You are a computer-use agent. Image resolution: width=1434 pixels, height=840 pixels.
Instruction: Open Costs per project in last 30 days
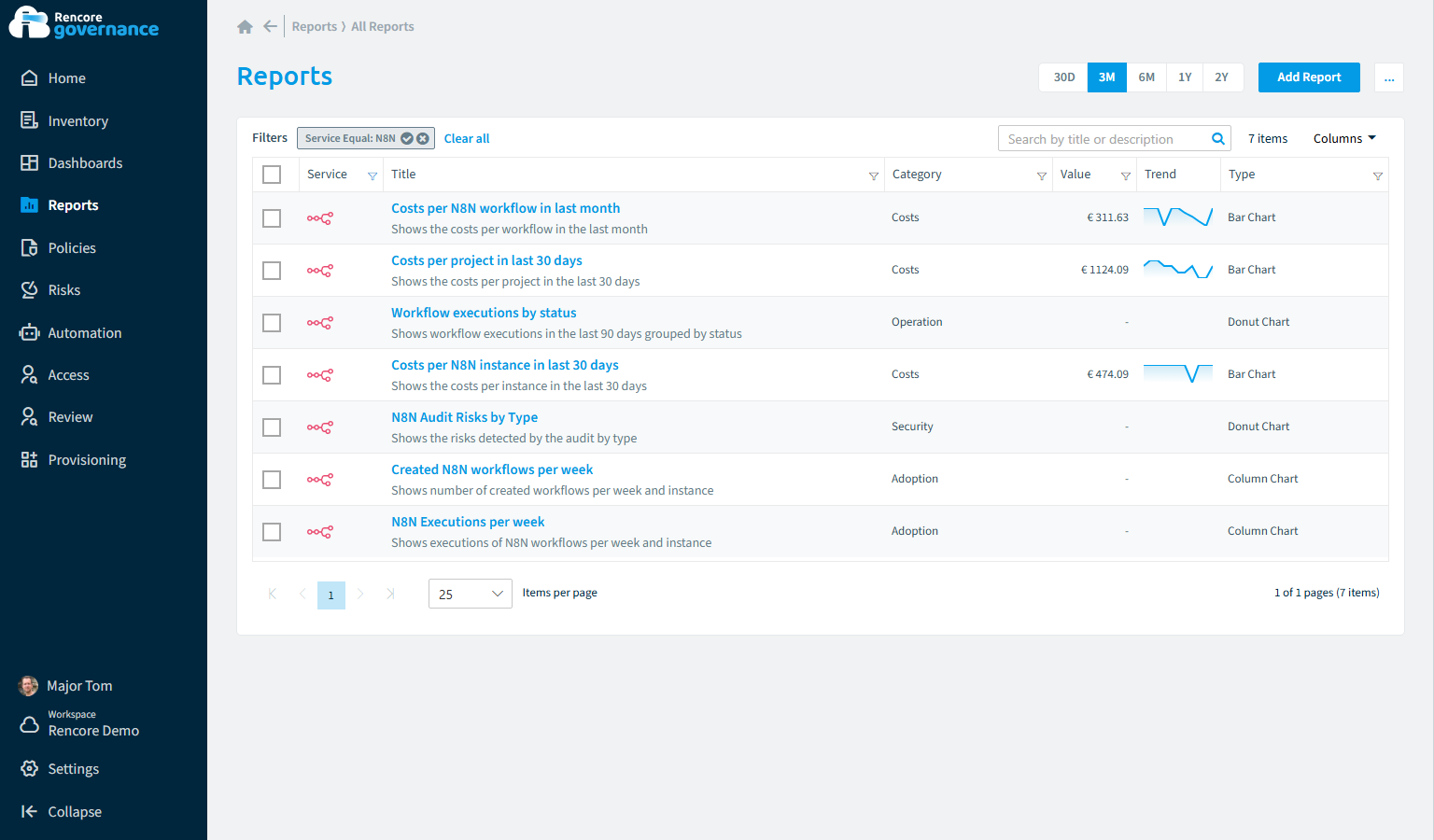coord(486,260)
